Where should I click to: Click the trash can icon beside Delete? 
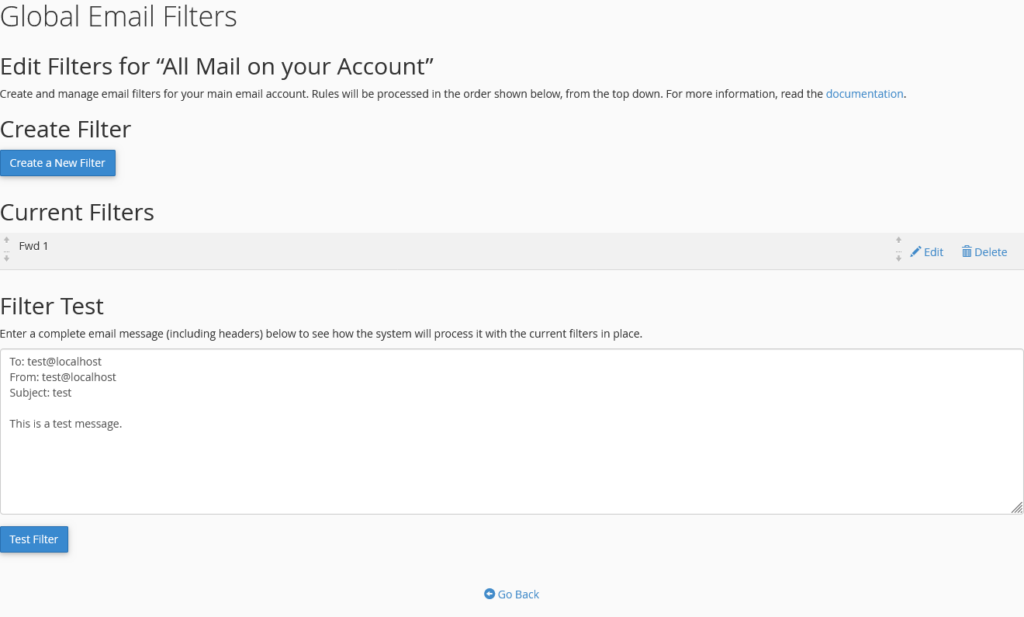pyautogui.click(x=967, y=252)
